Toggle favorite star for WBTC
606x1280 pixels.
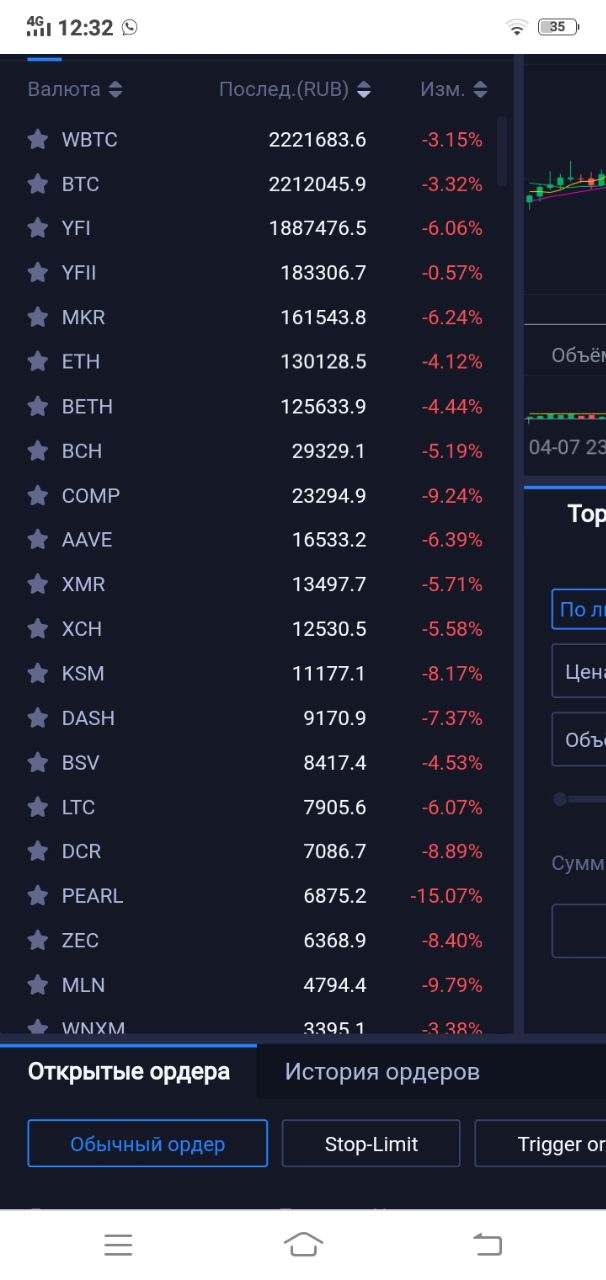pyautogui.click(x=38, y=140)
